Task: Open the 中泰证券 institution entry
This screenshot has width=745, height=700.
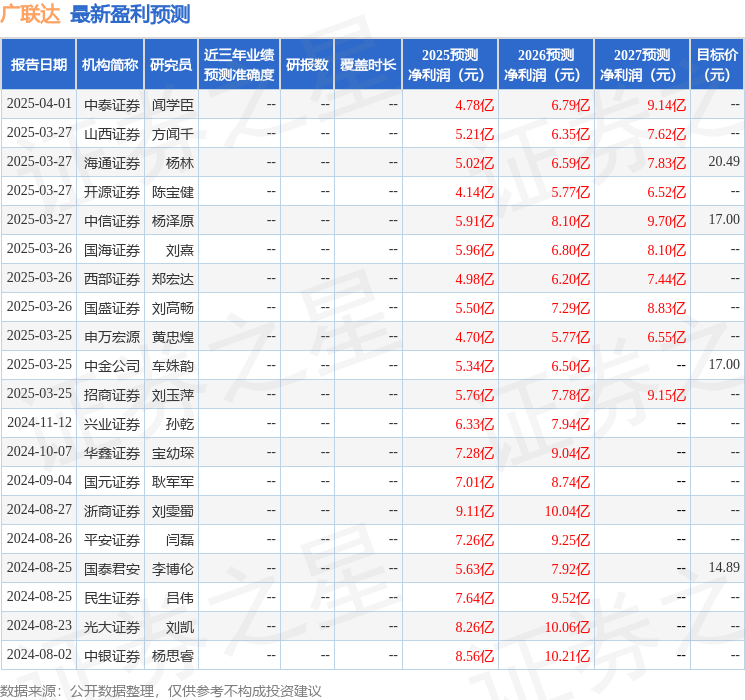Action: (x=111, y=105)
